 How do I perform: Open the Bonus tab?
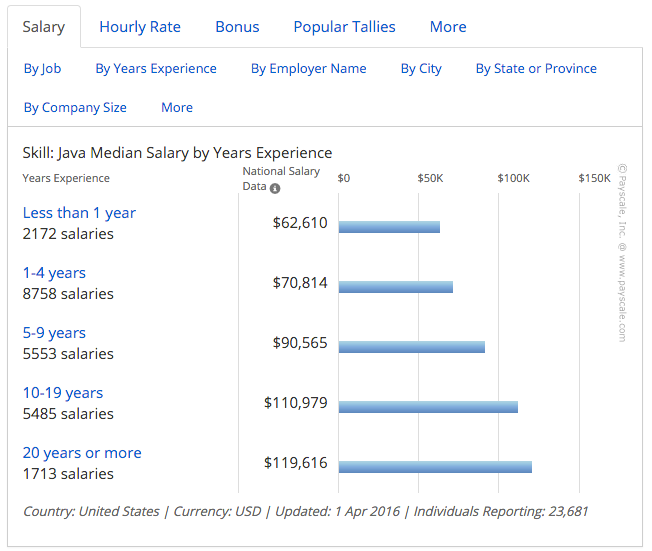click(237, 27)
